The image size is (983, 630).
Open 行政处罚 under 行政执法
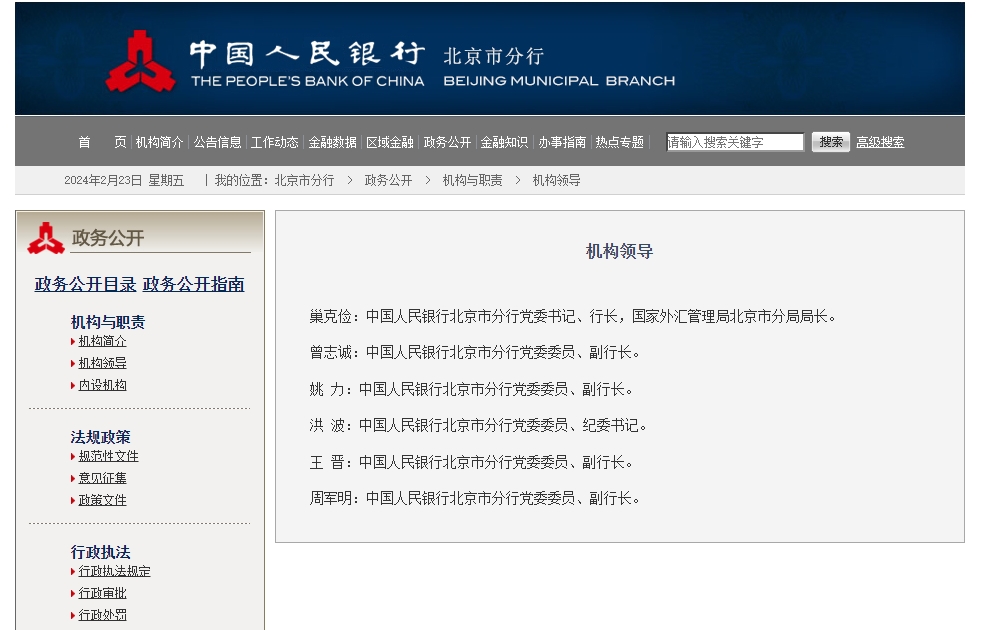[103, 615]
